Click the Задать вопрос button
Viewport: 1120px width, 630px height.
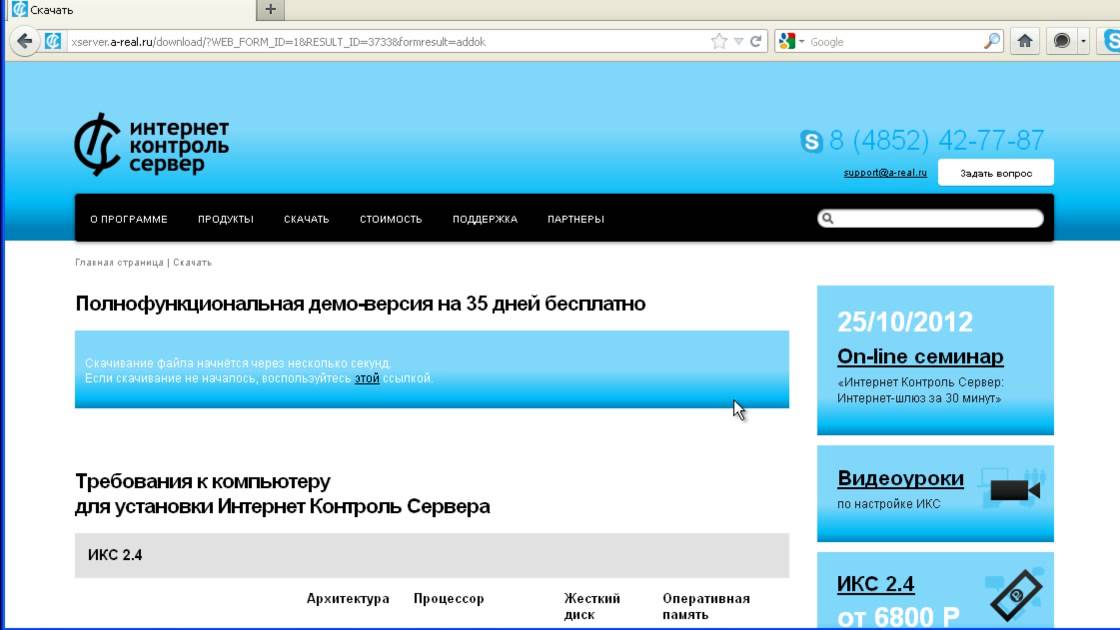click(996, 173)
